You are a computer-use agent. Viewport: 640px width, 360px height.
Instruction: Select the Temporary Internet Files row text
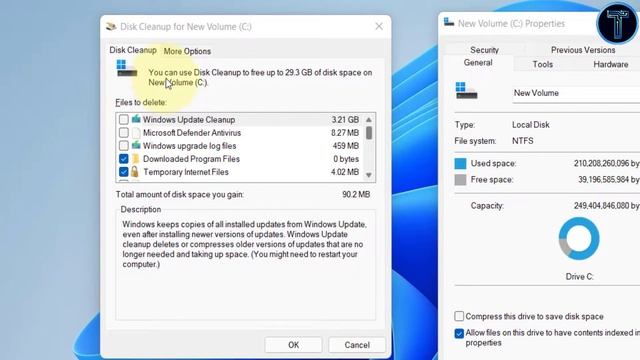click(186, 172)
